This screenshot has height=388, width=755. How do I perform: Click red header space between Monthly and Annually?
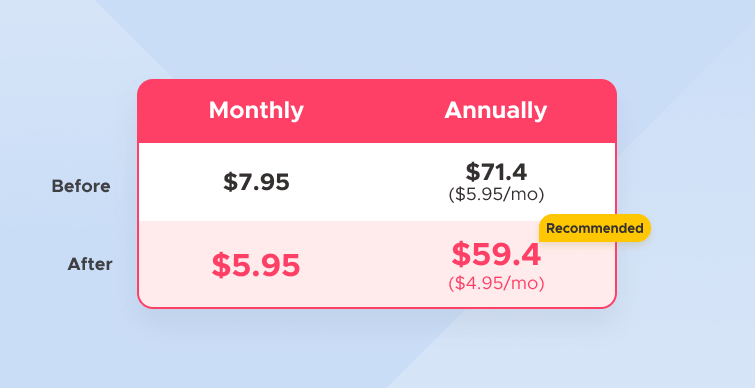click(374, 111)
